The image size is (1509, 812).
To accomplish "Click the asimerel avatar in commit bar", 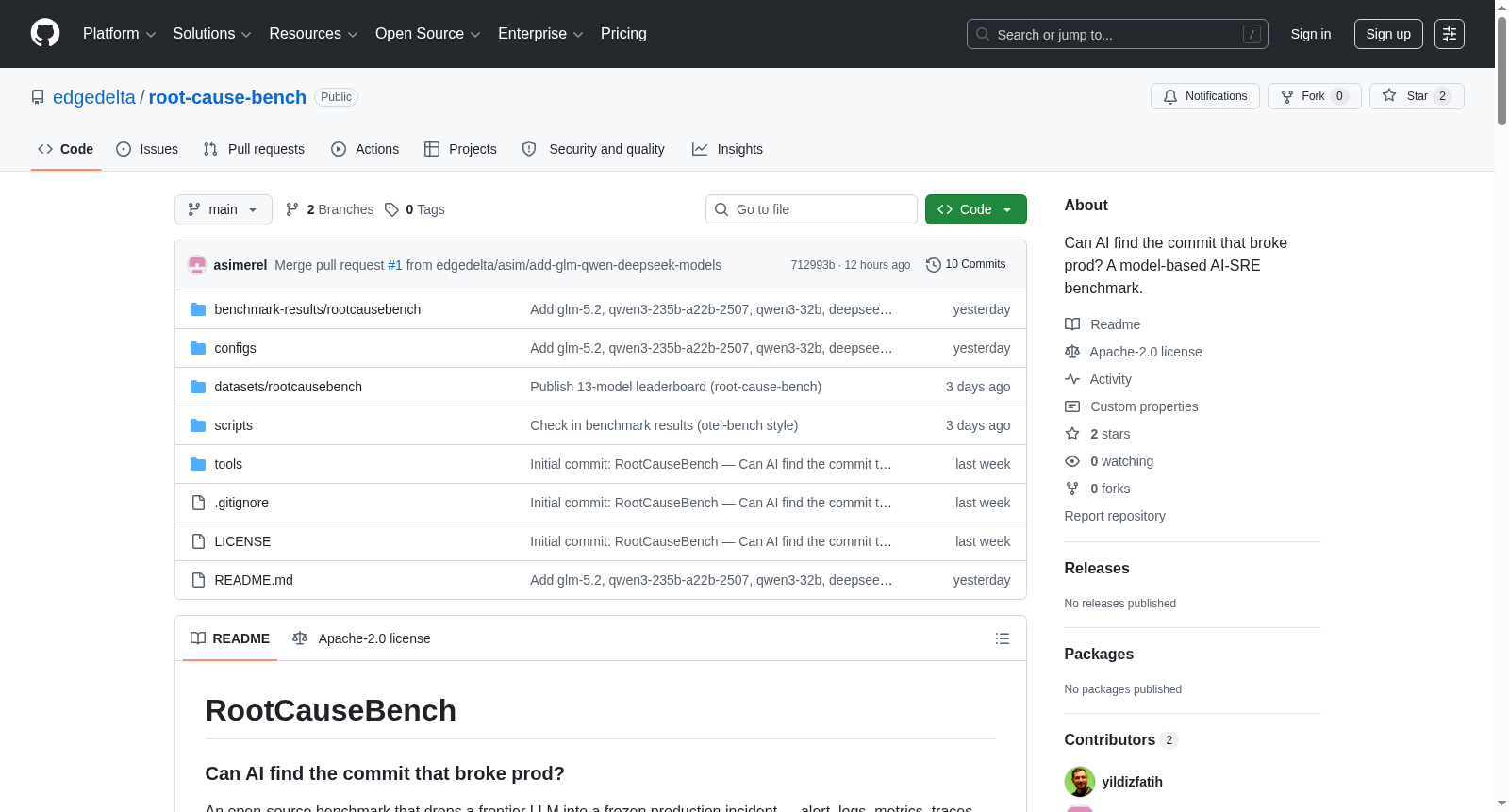I will (x=197, y=265).
